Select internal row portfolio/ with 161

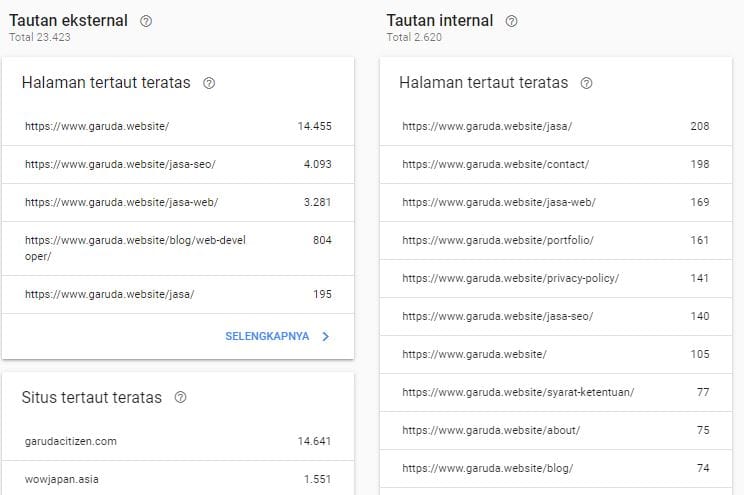click(556, 240)
